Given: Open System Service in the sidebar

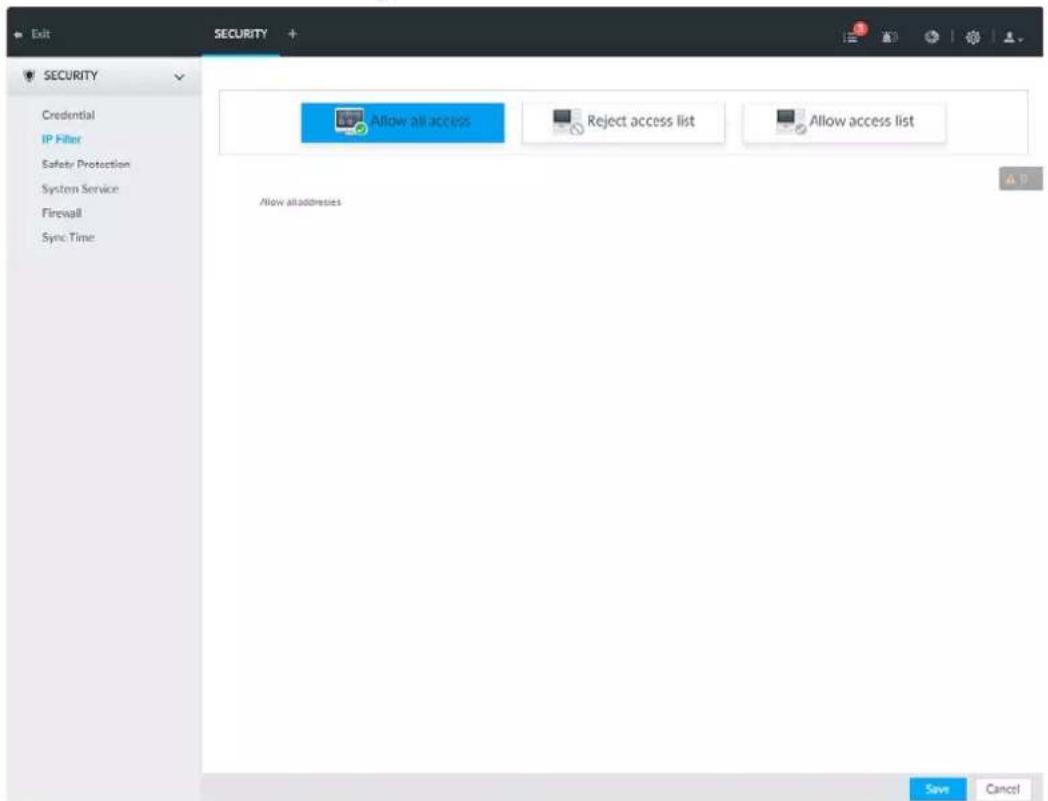Looking at the screenshot, I should [x=80, y=189].
